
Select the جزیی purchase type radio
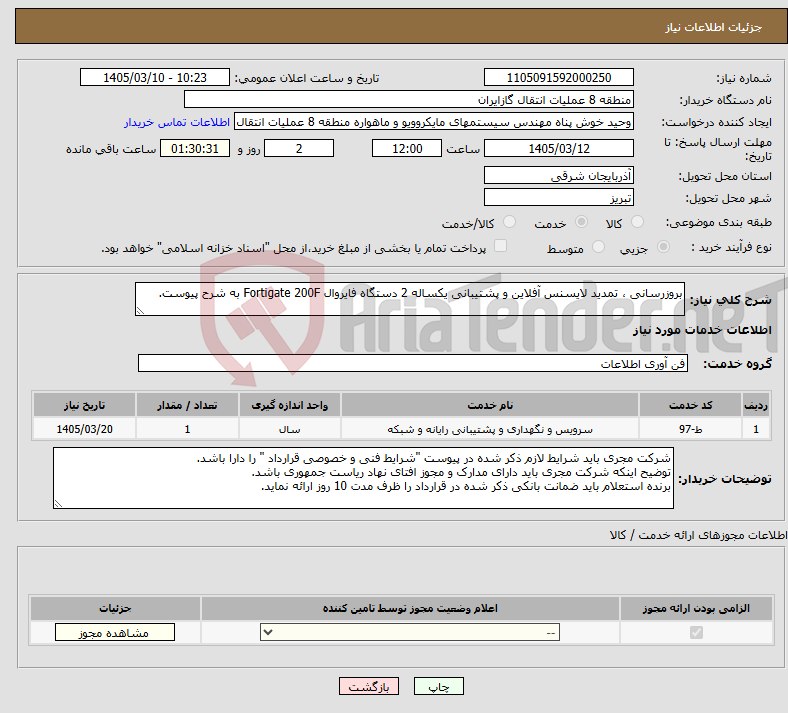click(x=663, y=247)
